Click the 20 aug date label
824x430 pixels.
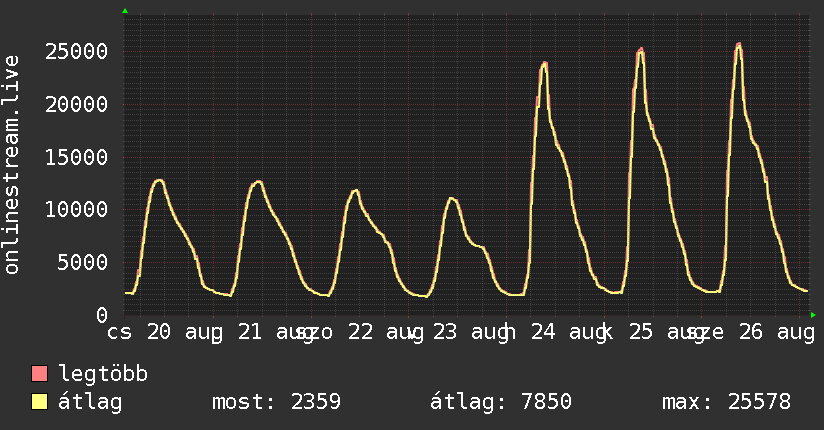coord(184,333)
